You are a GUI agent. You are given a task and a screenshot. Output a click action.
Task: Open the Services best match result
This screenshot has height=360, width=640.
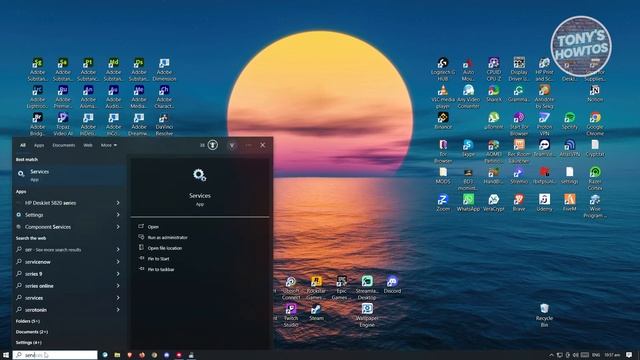tap(69, 175)
